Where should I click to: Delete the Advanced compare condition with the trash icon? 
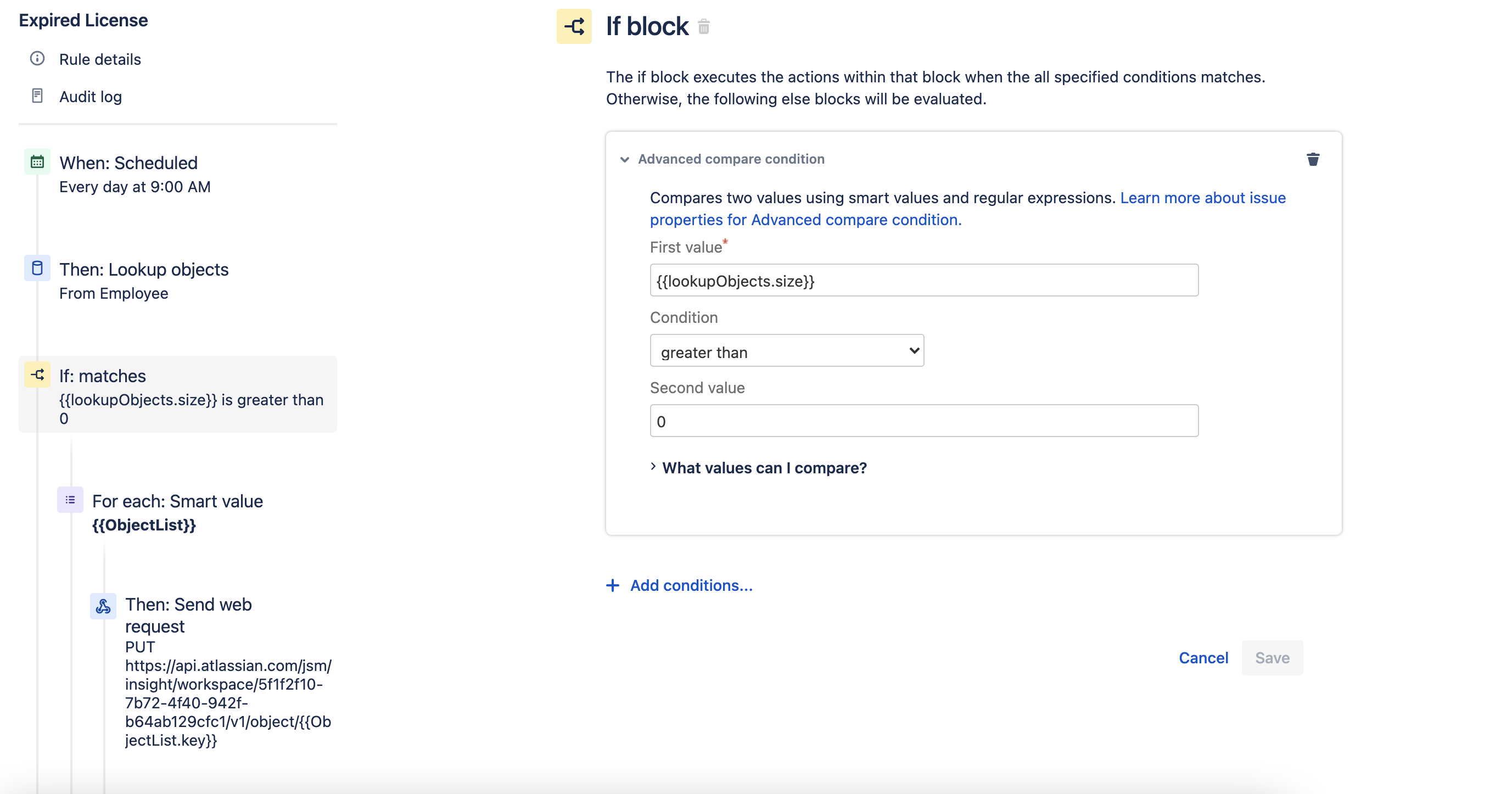point(1313,159)
